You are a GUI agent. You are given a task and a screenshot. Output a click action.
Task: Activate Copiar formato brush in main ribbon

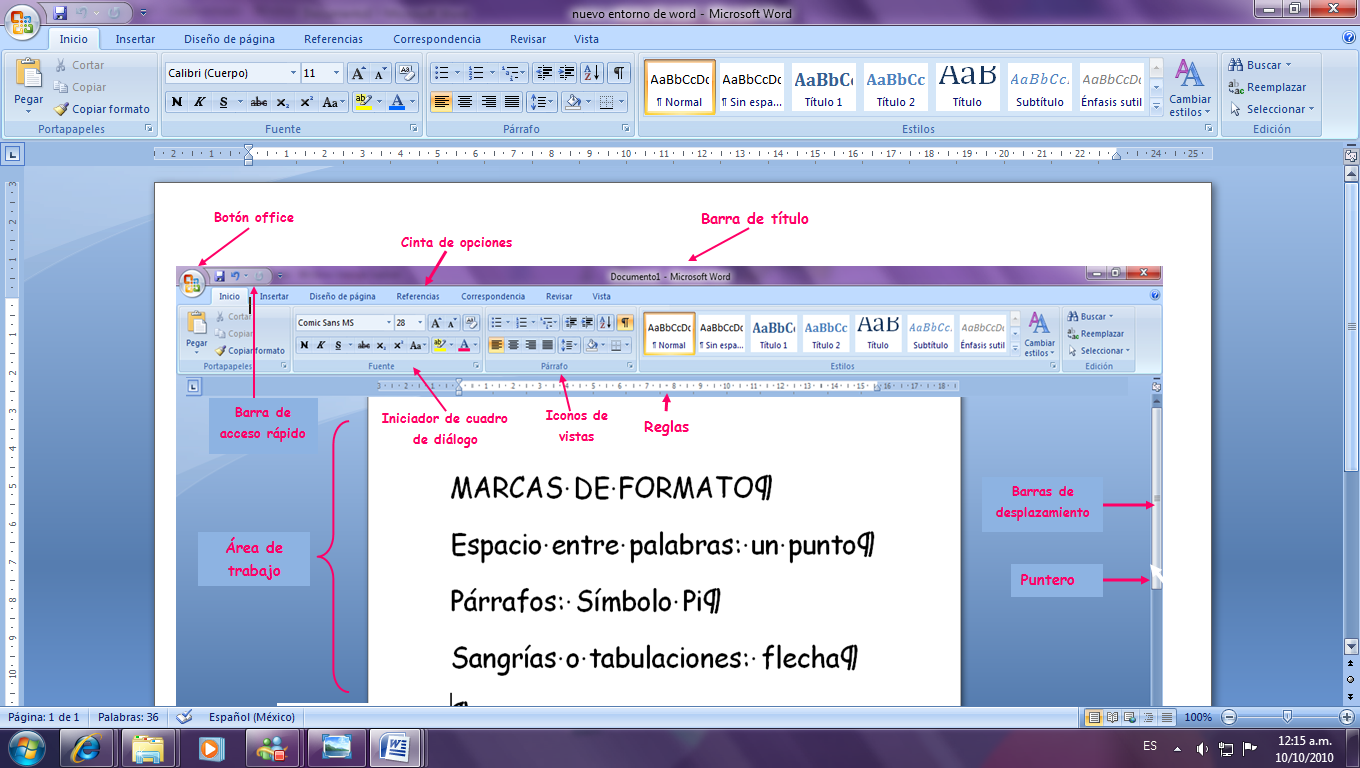tap(61, 109)
